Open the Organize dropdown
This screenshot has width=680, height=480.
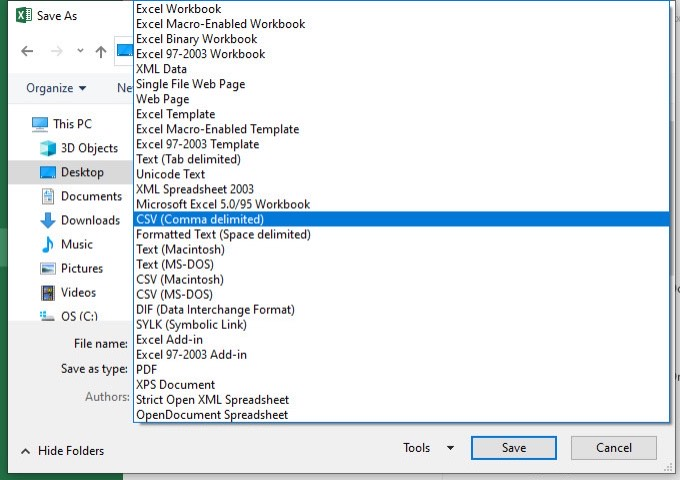coord(56,88)
